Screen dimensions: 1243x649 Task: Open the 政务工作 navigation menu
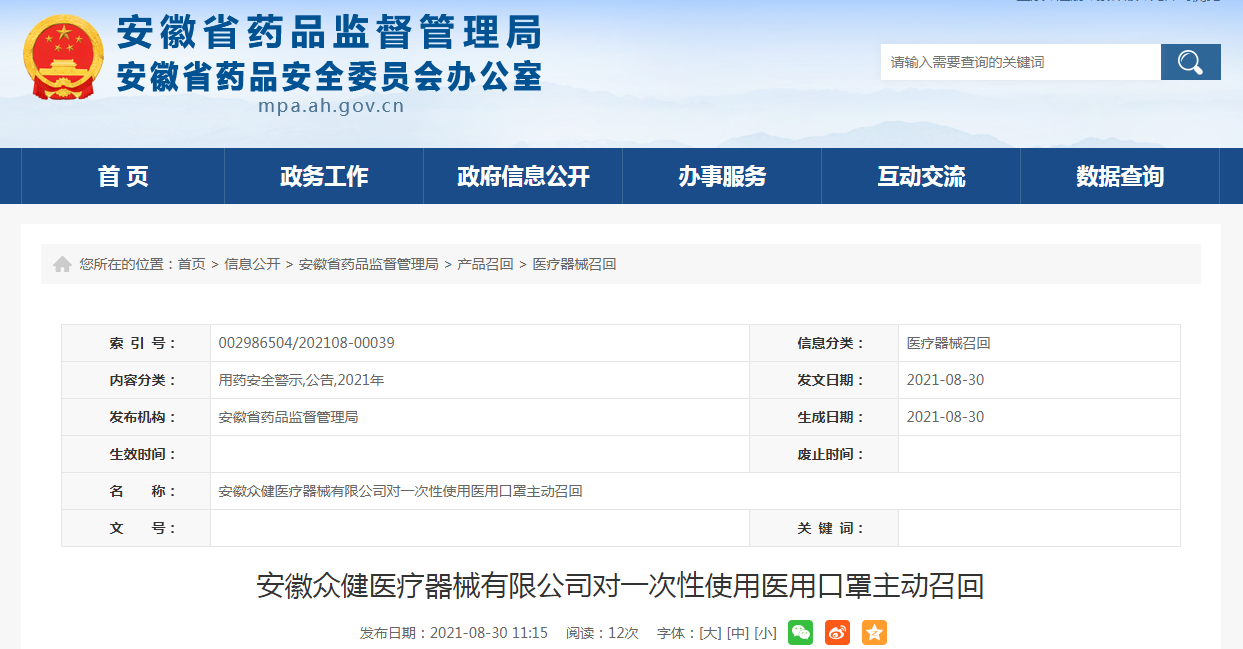click(324, 176)
